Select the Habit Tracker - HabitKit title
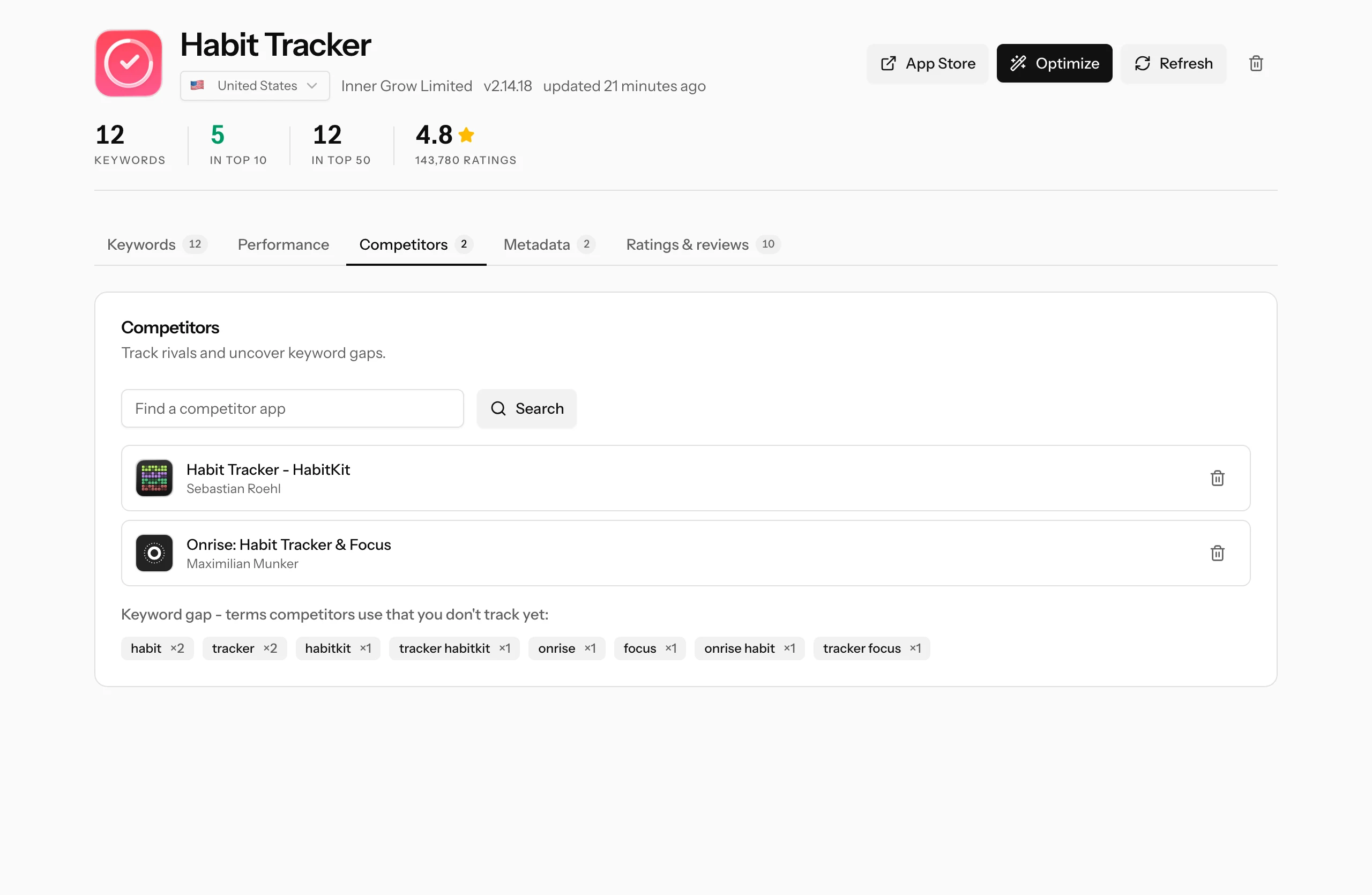The height and width of the screenshot is (895, 1372). pyautogui.click(x=268, y=469)
